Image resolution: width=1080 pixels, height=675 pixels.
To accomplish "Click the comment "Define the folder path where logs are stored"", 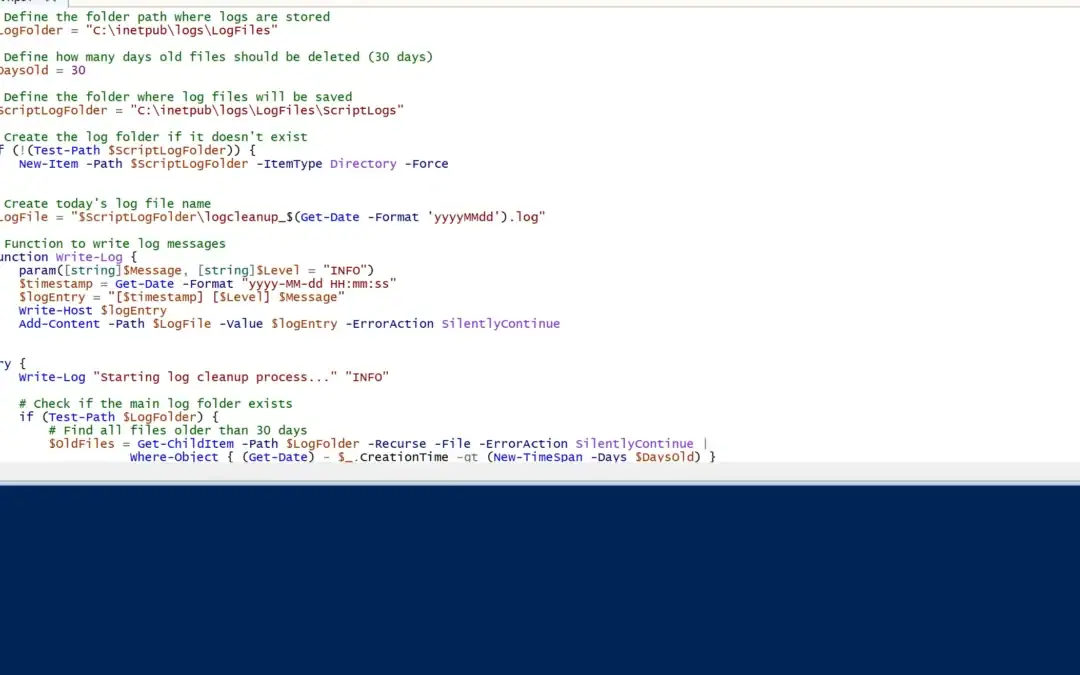I will tap(167, 17).
